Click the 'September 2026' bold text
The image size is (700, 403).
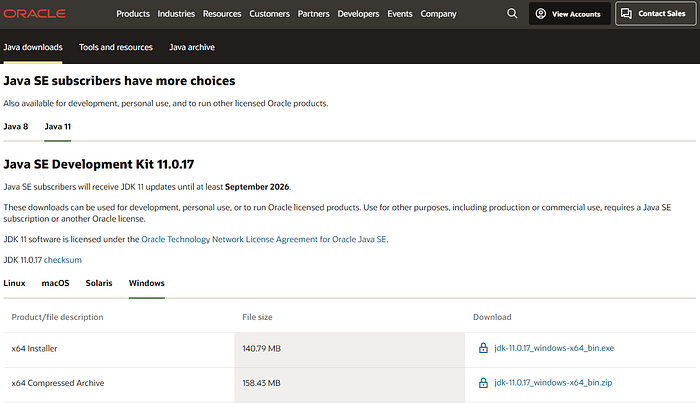tap(257, 187)
